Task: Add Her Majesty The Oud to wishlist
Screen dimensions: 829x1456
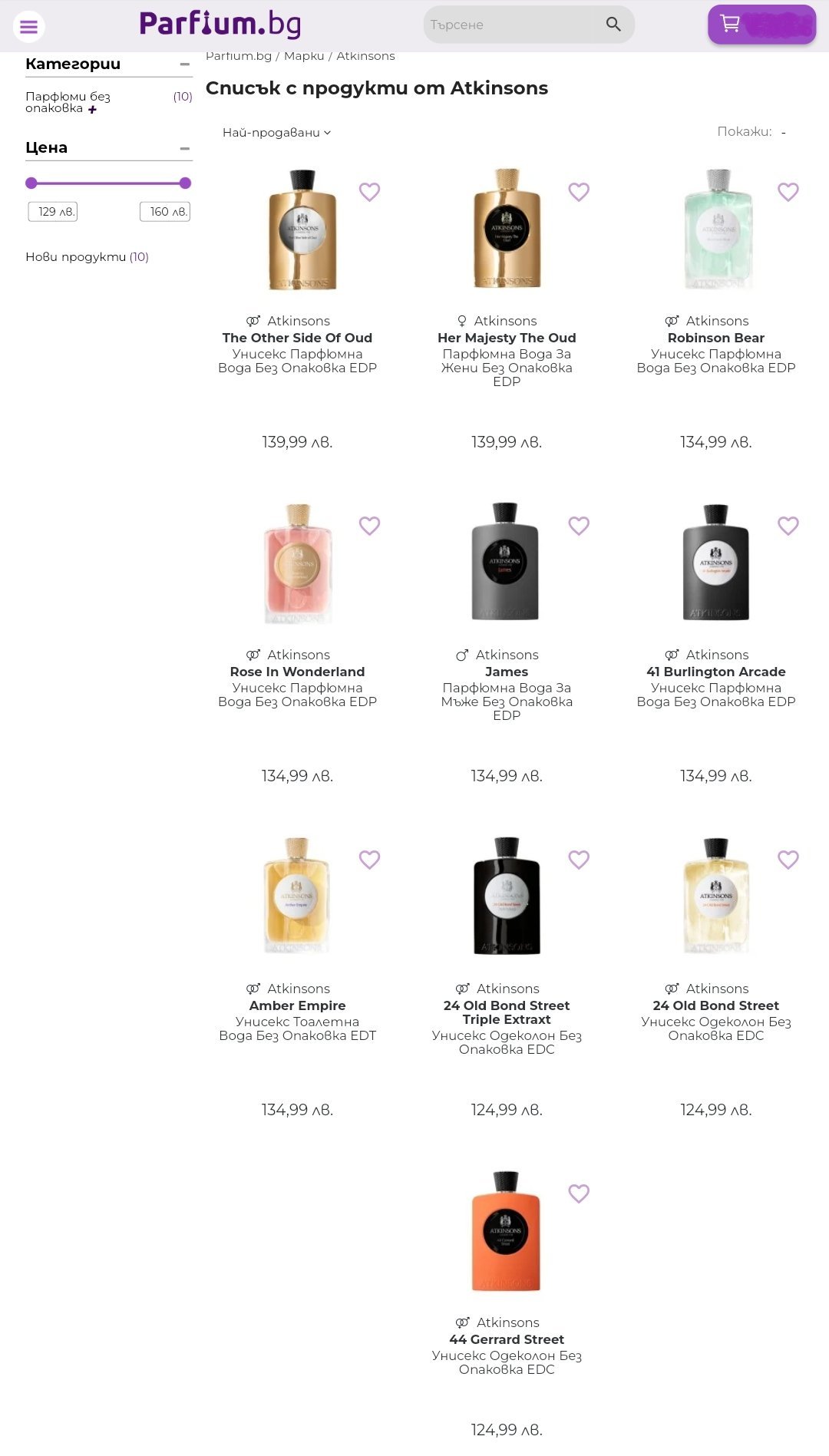Action: coord(579,192)
